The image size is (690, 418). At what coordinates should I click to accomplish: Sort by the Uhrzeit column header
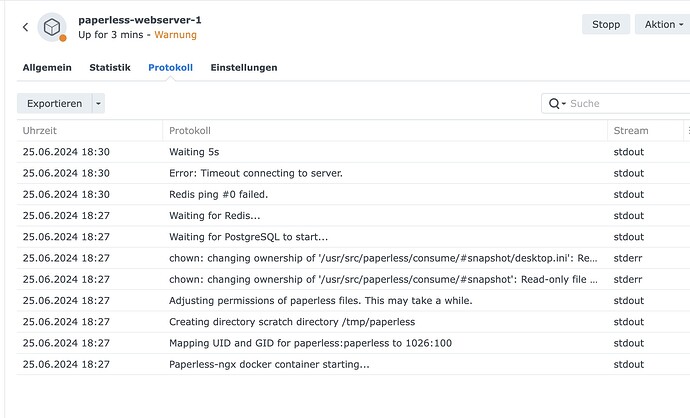click(x=90, y=131)
